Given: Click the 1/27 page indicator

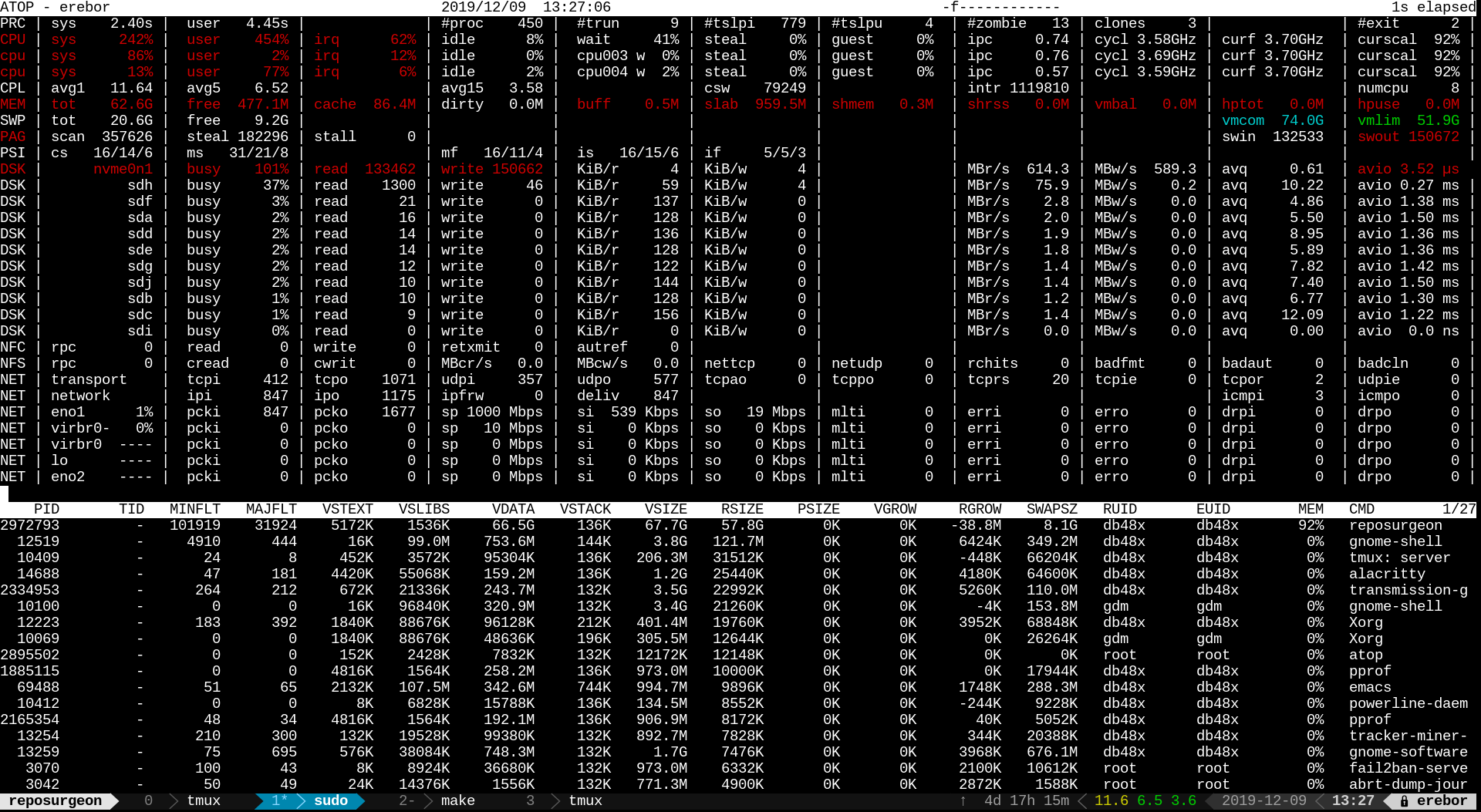Looking at the screenshot, I should [1459, 510].
